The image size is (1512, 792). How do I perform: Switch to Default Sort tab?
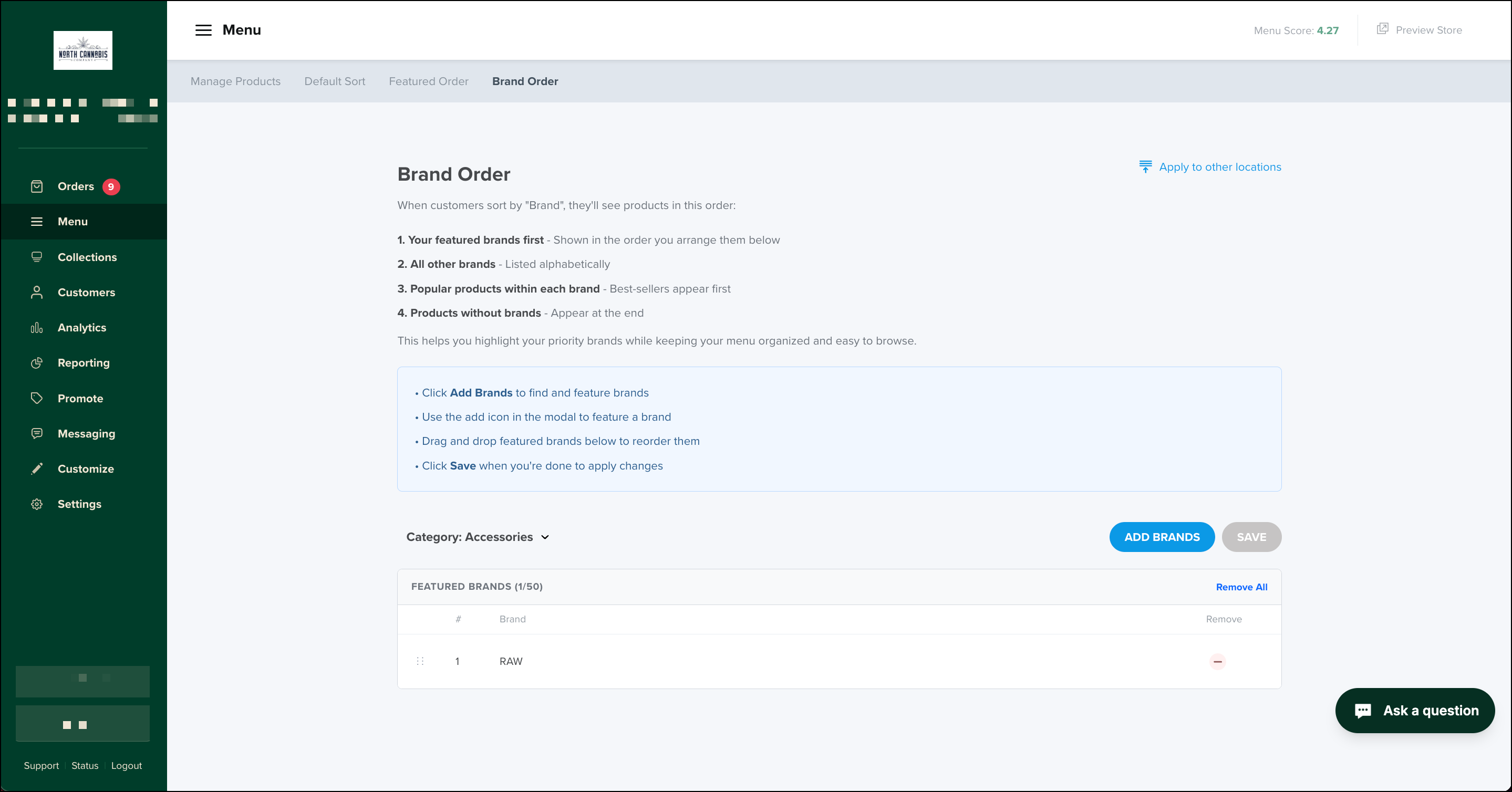(335, 81)
